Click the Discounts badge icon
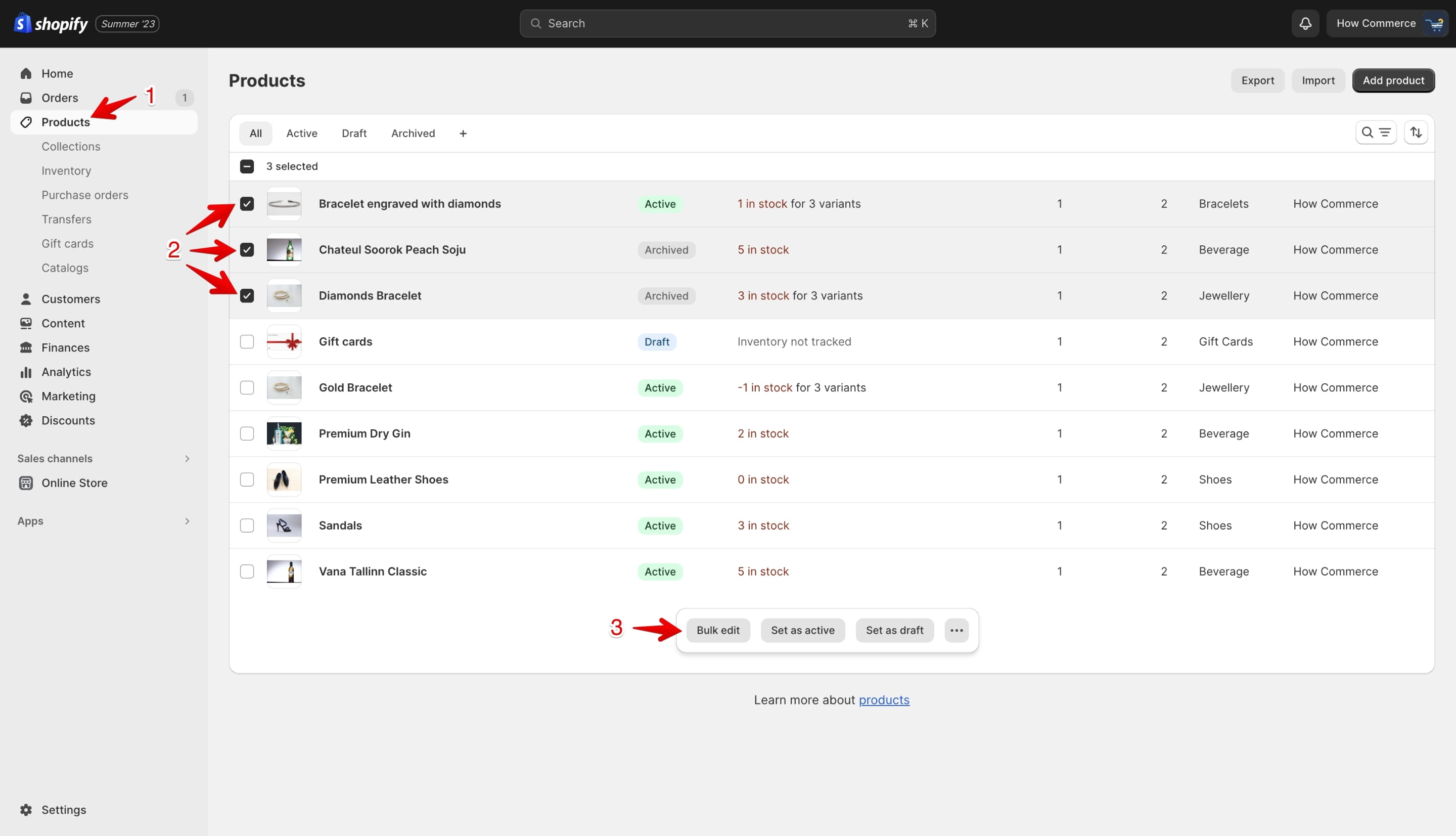 click(x=26, y=420)
